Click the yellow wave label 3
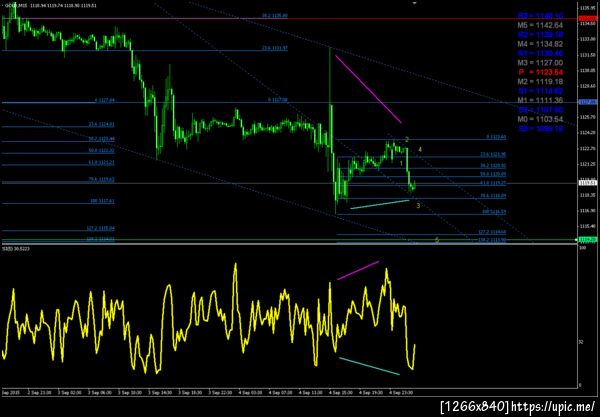600x417 pixels. pos(418,206)
